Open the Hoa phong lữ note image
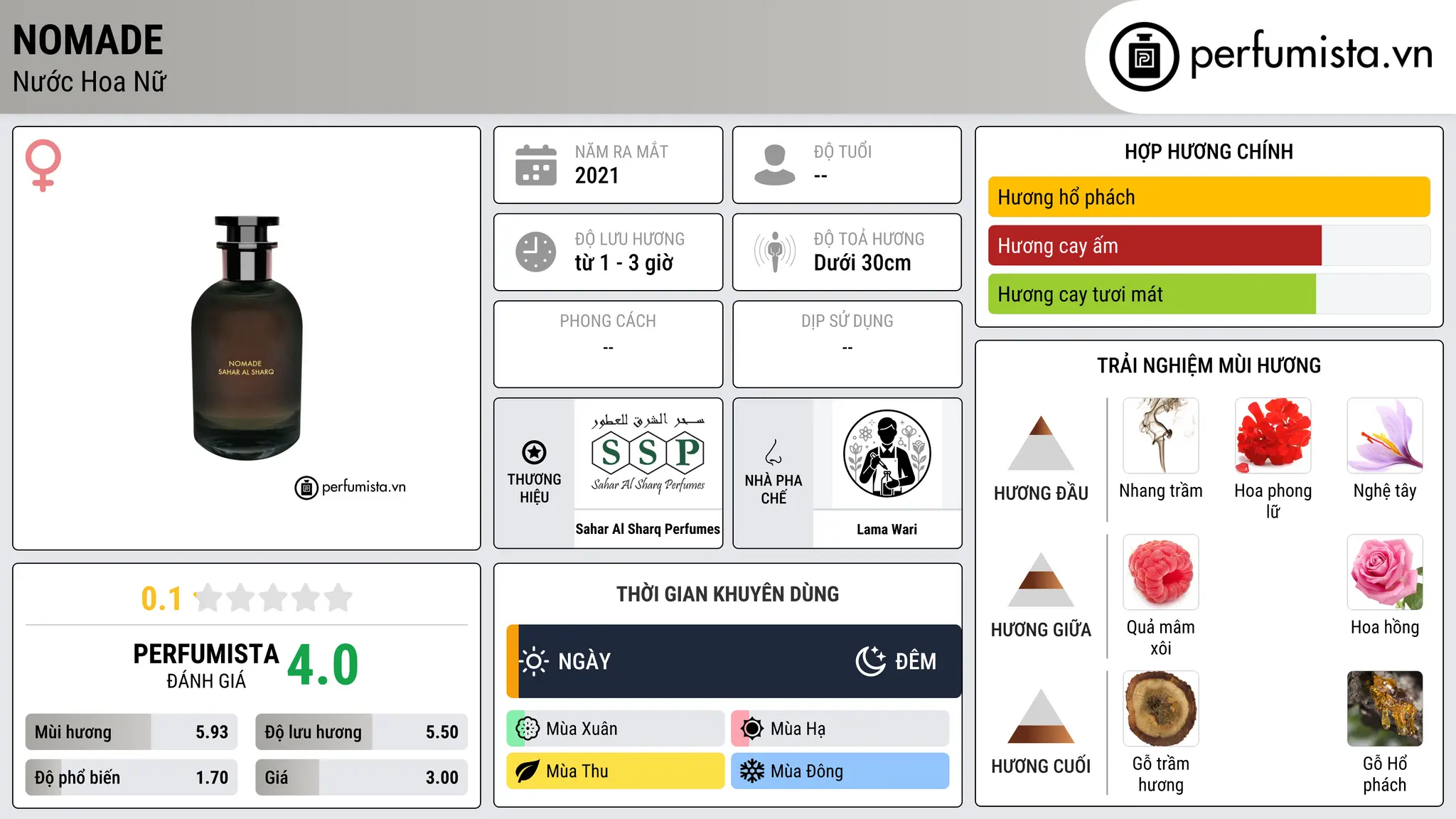Image resolution: width=1456 pixels, height=819 pixels. coord(1273,436)
